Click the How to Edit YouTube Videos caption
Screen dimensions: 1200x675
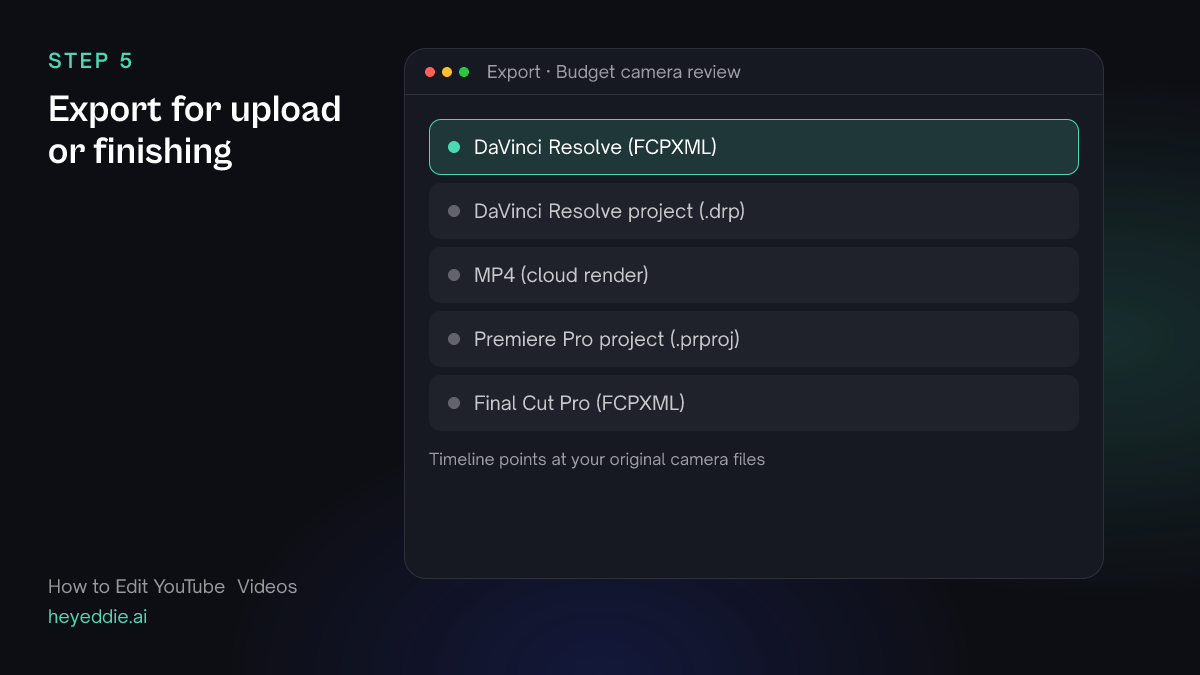coord(173,587)
